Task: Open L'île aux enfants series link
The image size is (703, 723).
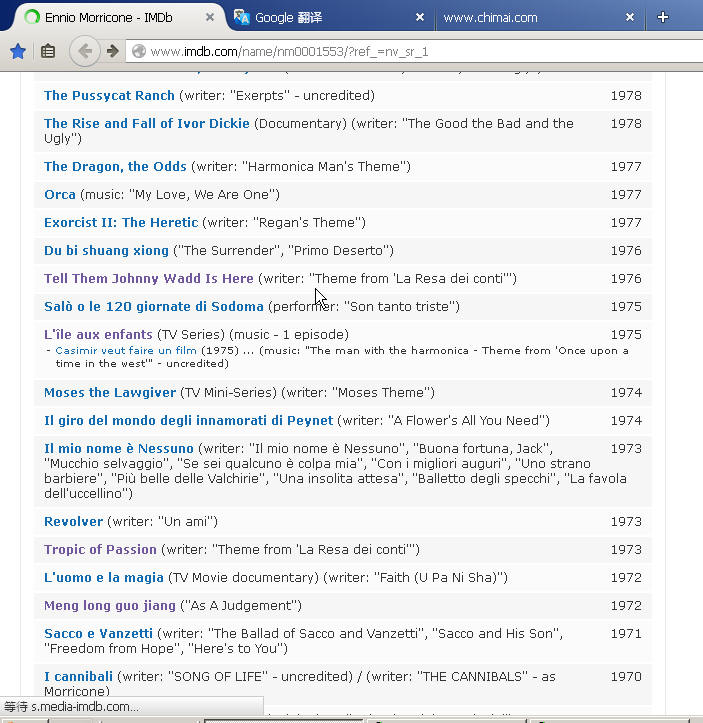Action: tap(98, 335)
